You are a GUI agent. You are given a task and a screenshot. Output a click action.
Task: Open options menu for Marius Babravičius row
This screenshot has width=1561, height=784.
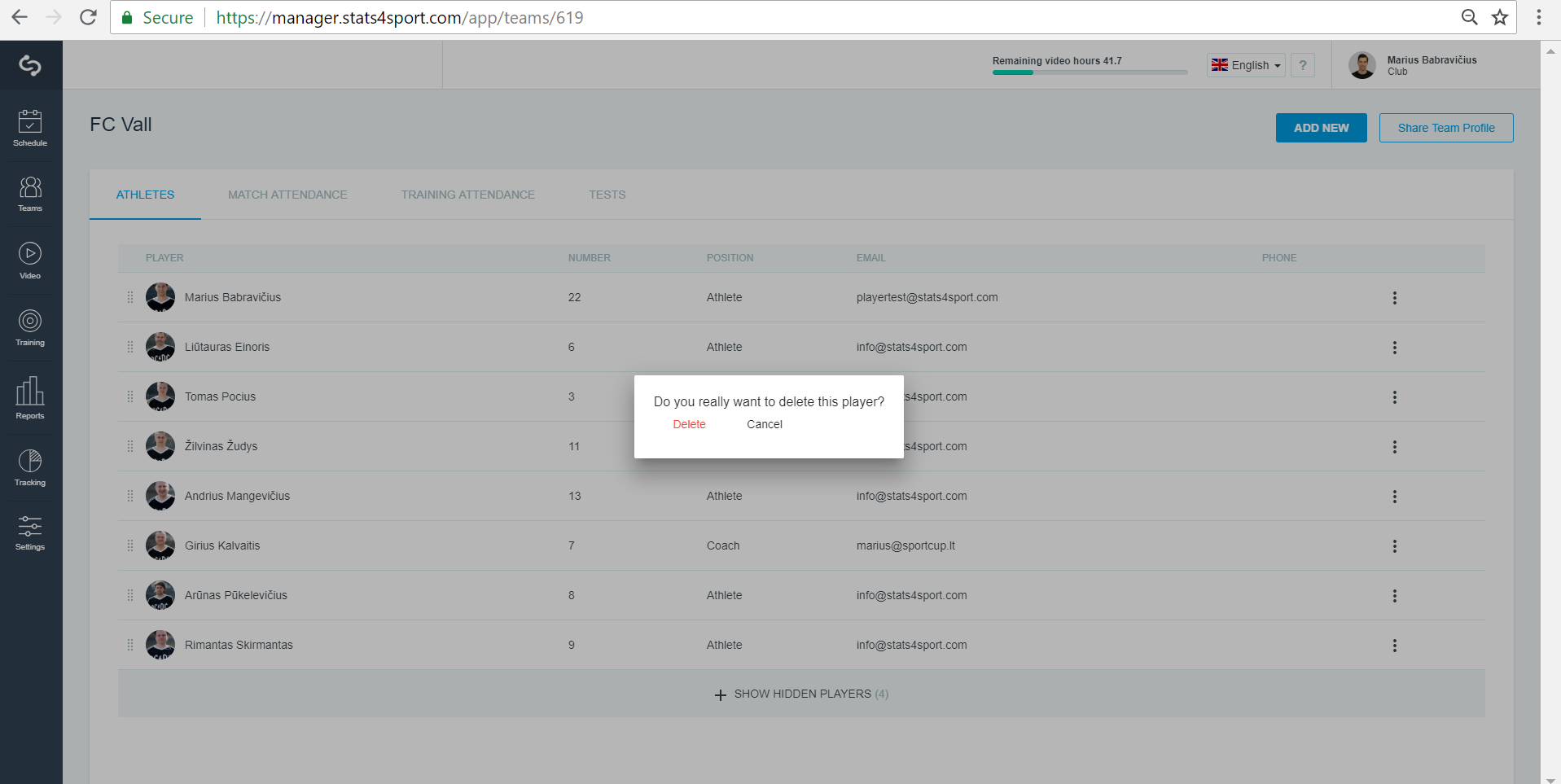tap(1395, 298)
